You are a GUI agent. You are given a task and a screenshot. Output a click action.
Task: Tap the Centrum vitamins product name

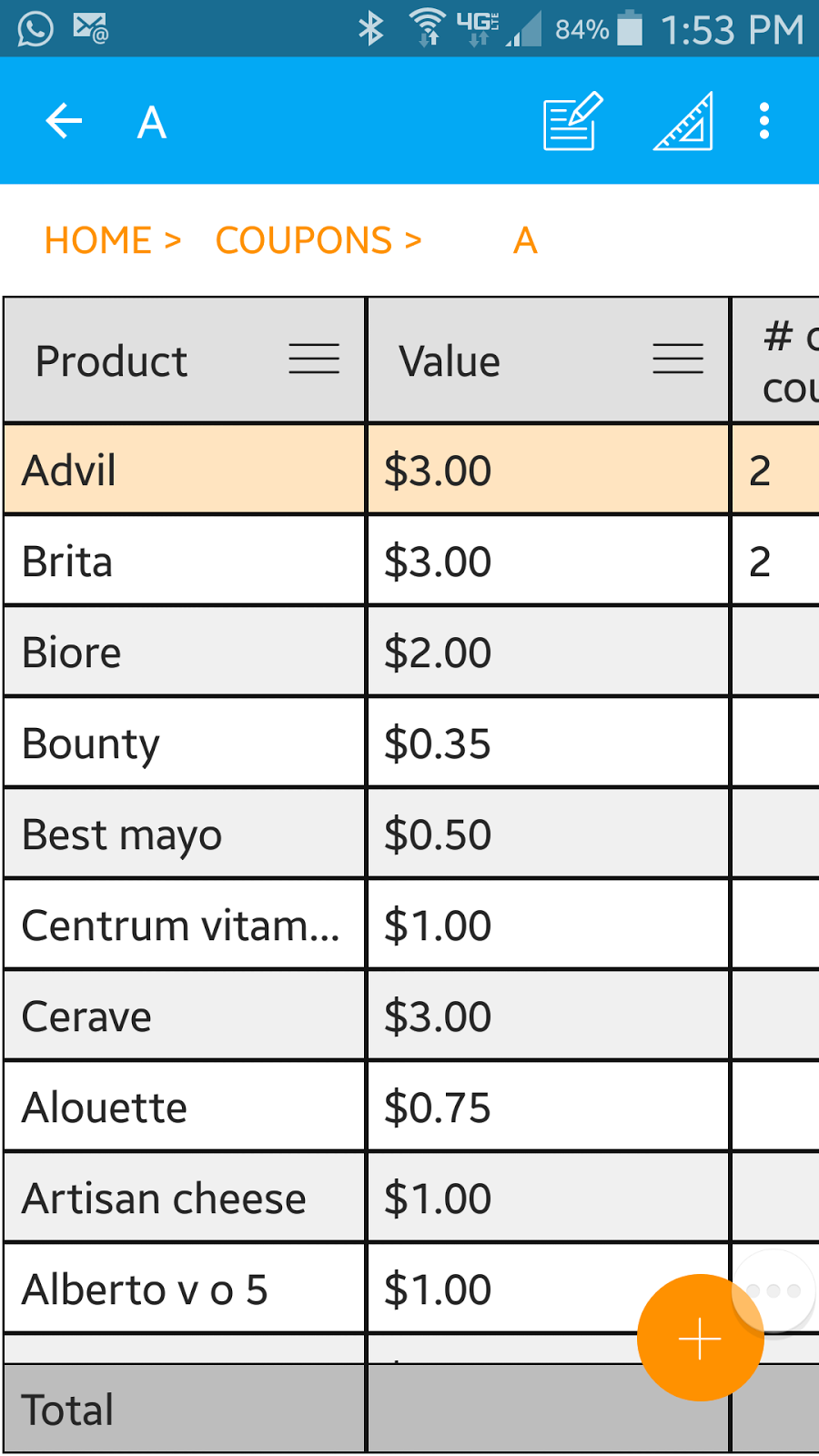pyautogui.click(x=182, y=925)
